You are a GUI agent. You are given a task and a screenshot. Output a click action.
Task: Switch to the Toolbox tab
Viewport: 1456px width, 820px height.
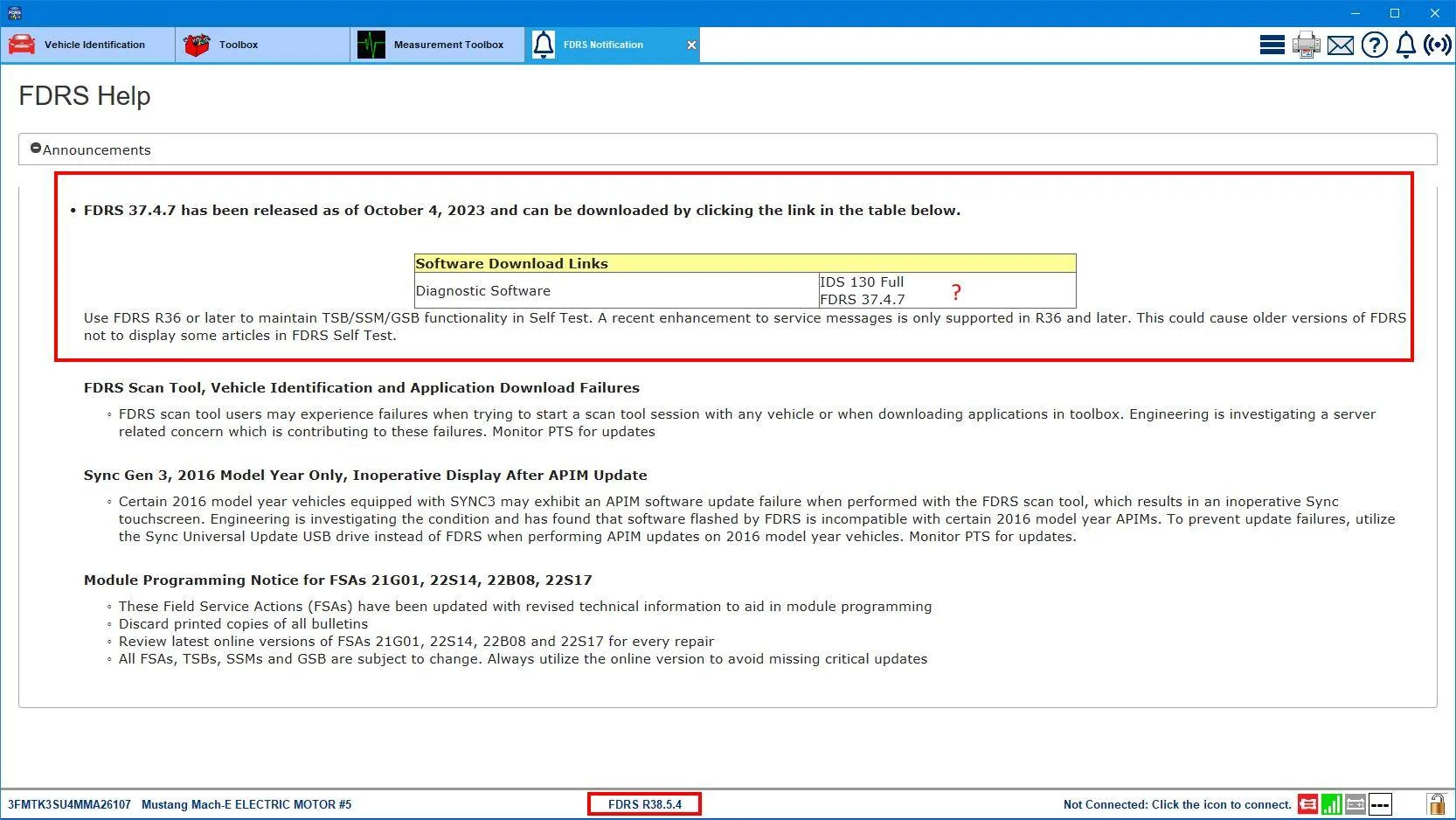[x=262, y=45]
